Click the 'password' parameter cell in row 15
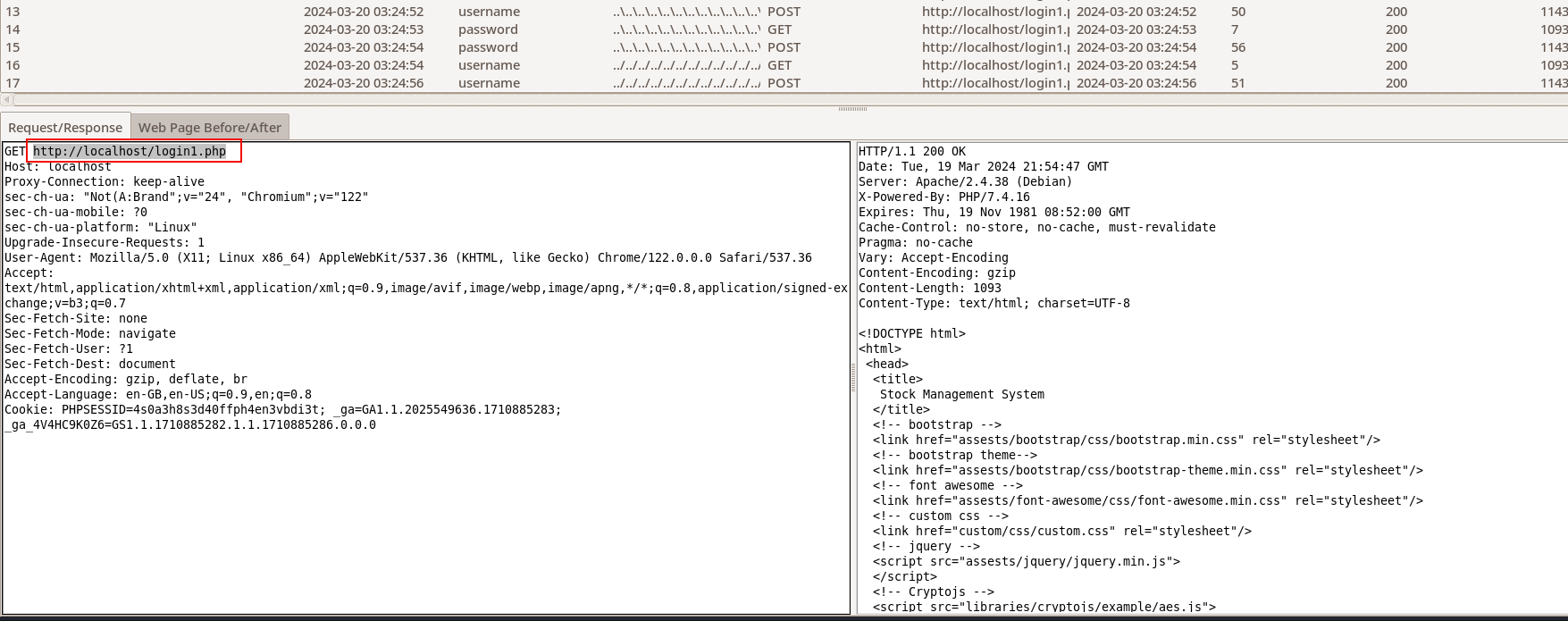1568x621 pixels. [x=488, y=47]
